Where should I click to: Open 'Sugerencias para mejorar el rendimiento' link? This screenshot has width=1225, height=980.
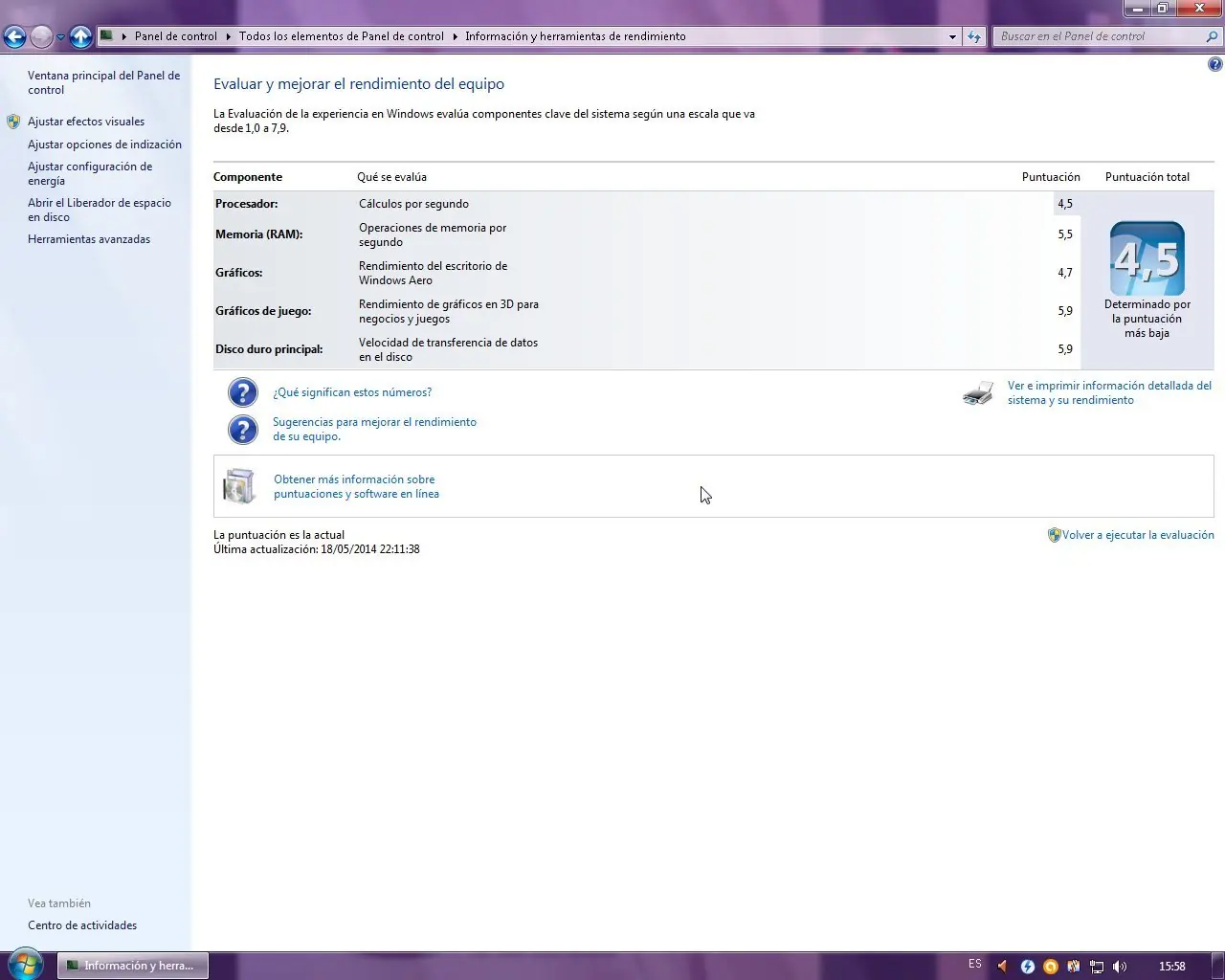(x=374, y=429)
